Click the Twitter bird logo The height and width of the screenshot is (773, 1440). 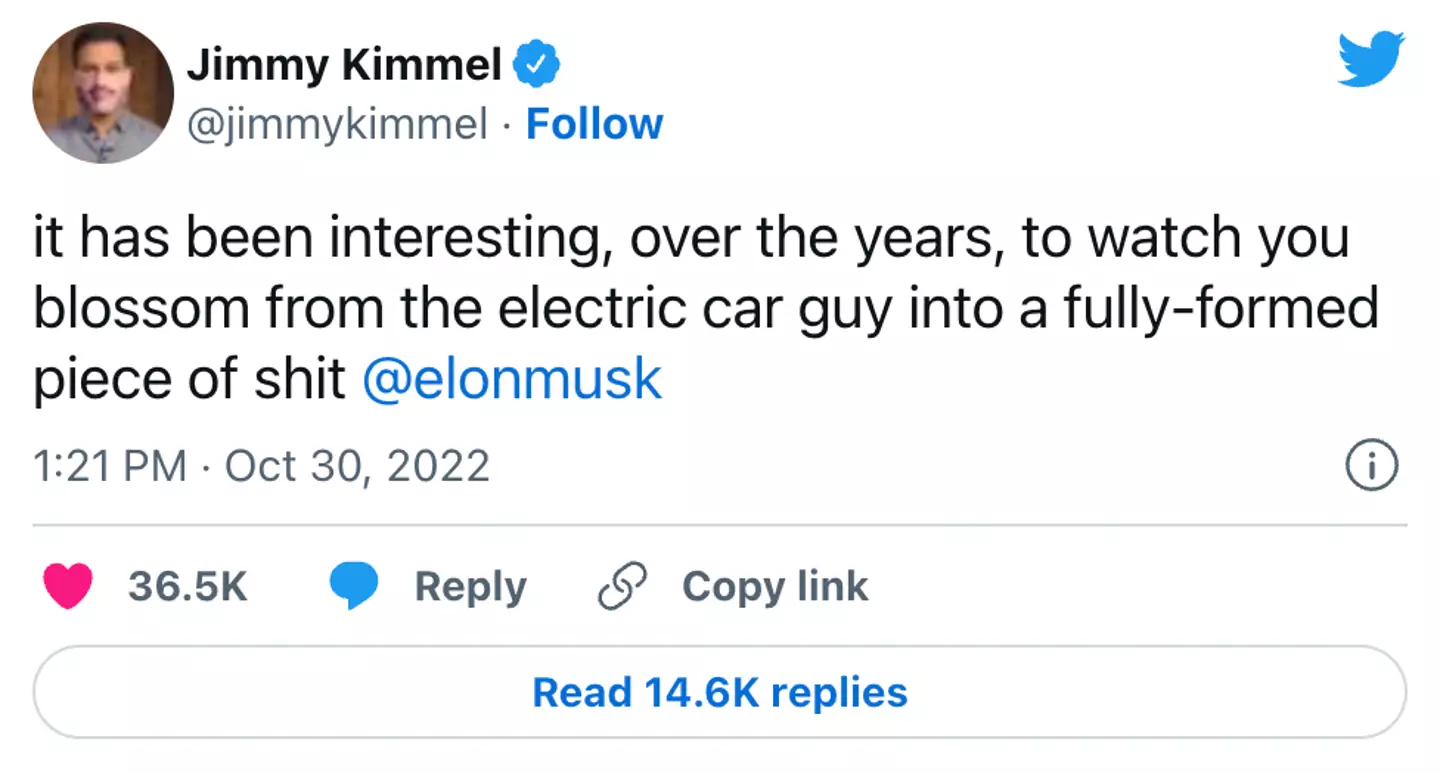tap(1371, 60)
